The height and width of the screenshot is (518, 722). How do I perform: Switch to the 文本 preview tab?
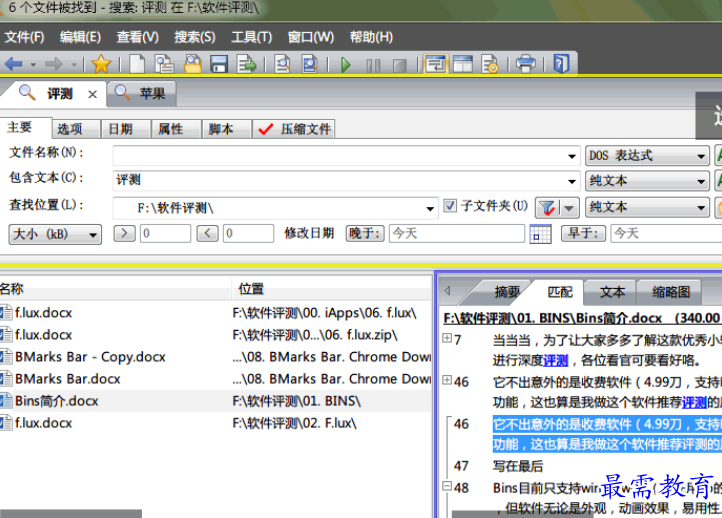coord(612,292)
